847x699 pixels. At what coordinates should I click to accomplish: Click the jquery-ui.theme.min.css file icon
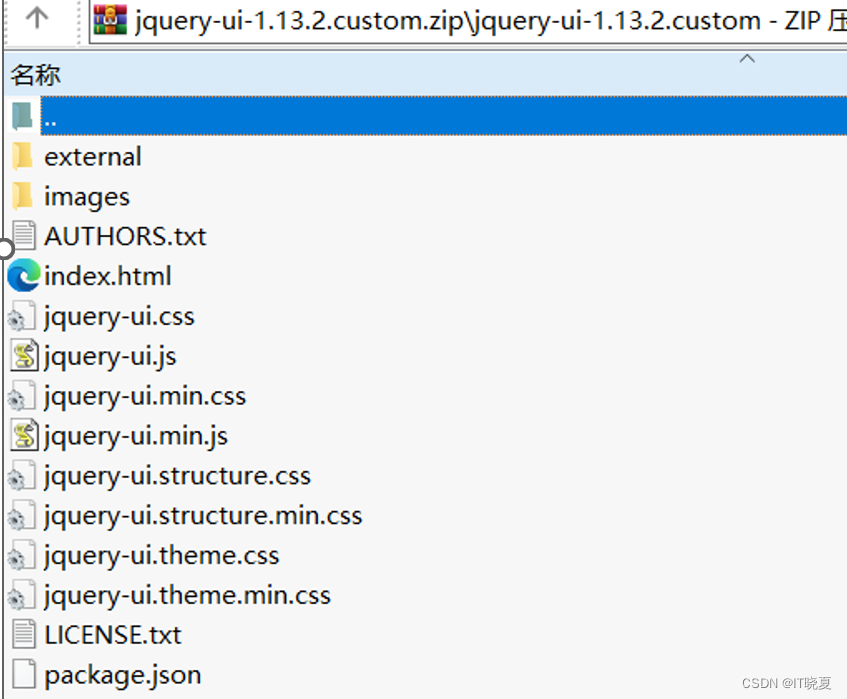(22, 595)
